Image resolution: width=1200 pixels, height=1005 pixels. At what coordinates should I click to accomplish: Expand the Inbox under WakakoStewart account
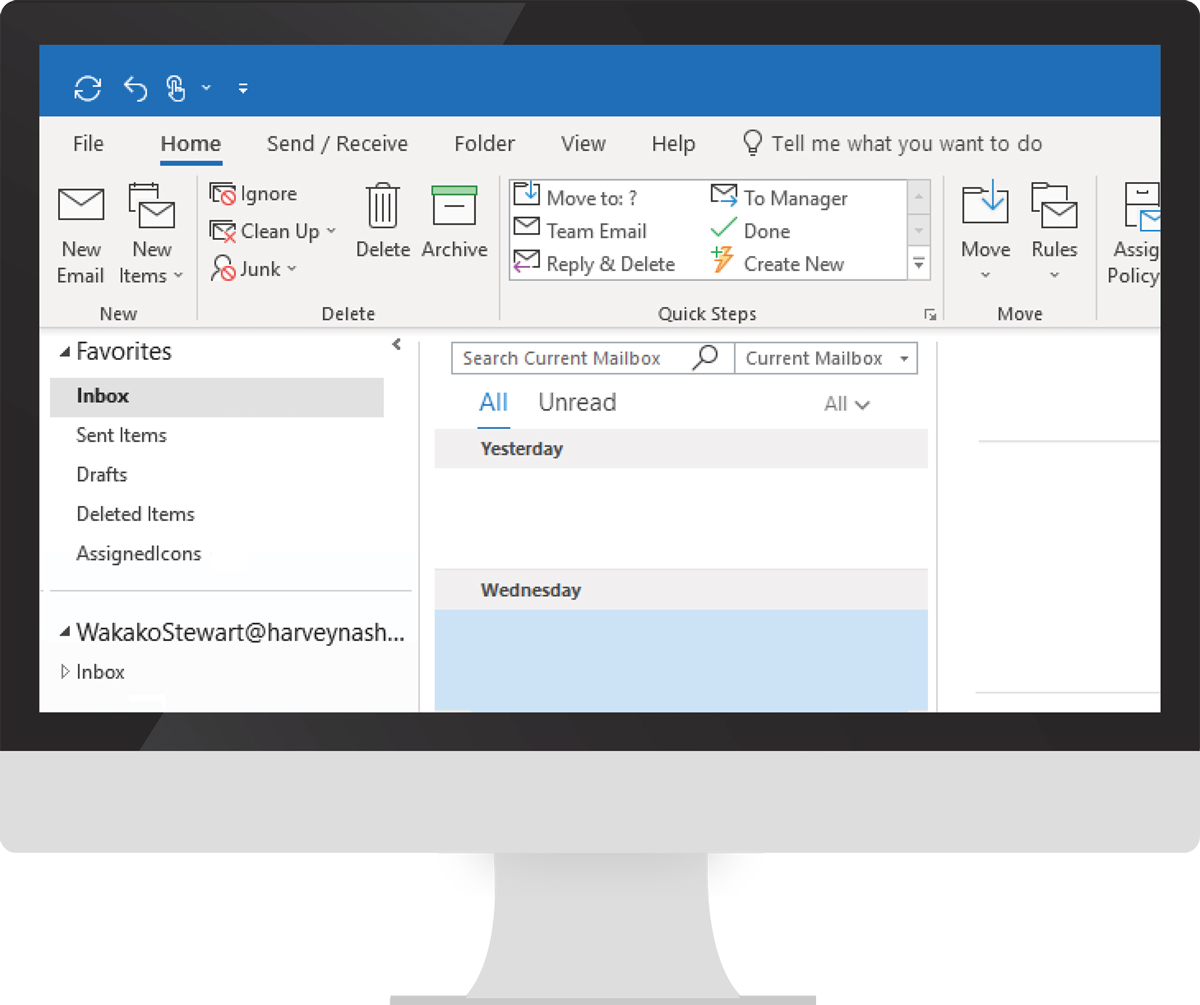tap(66, 673)
